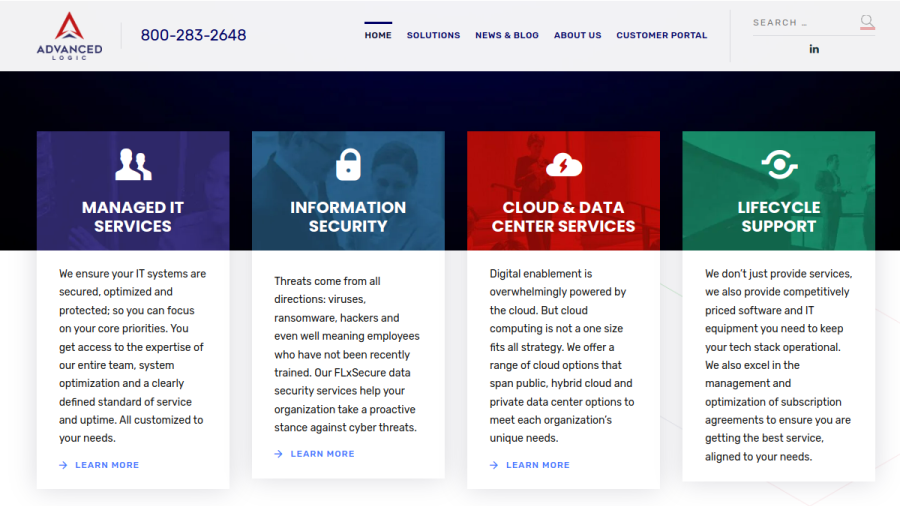Viewport: 900px width, 506px height.
Task: Open the Managed IT Services heading
Action: pyautogui.click(x=133, y=217)
